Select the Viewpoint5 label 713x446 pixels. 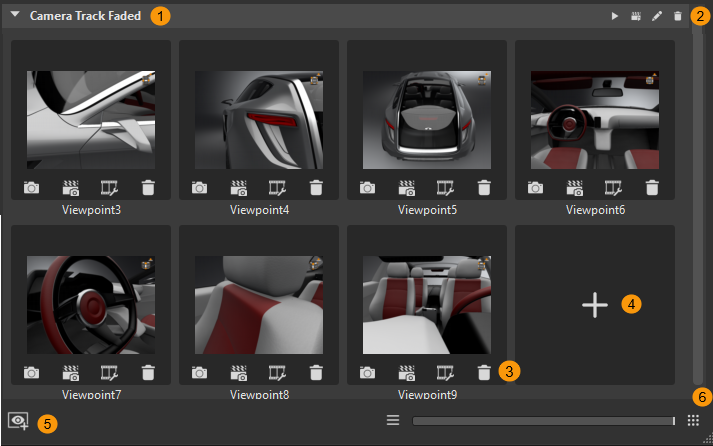click(427, 210)
